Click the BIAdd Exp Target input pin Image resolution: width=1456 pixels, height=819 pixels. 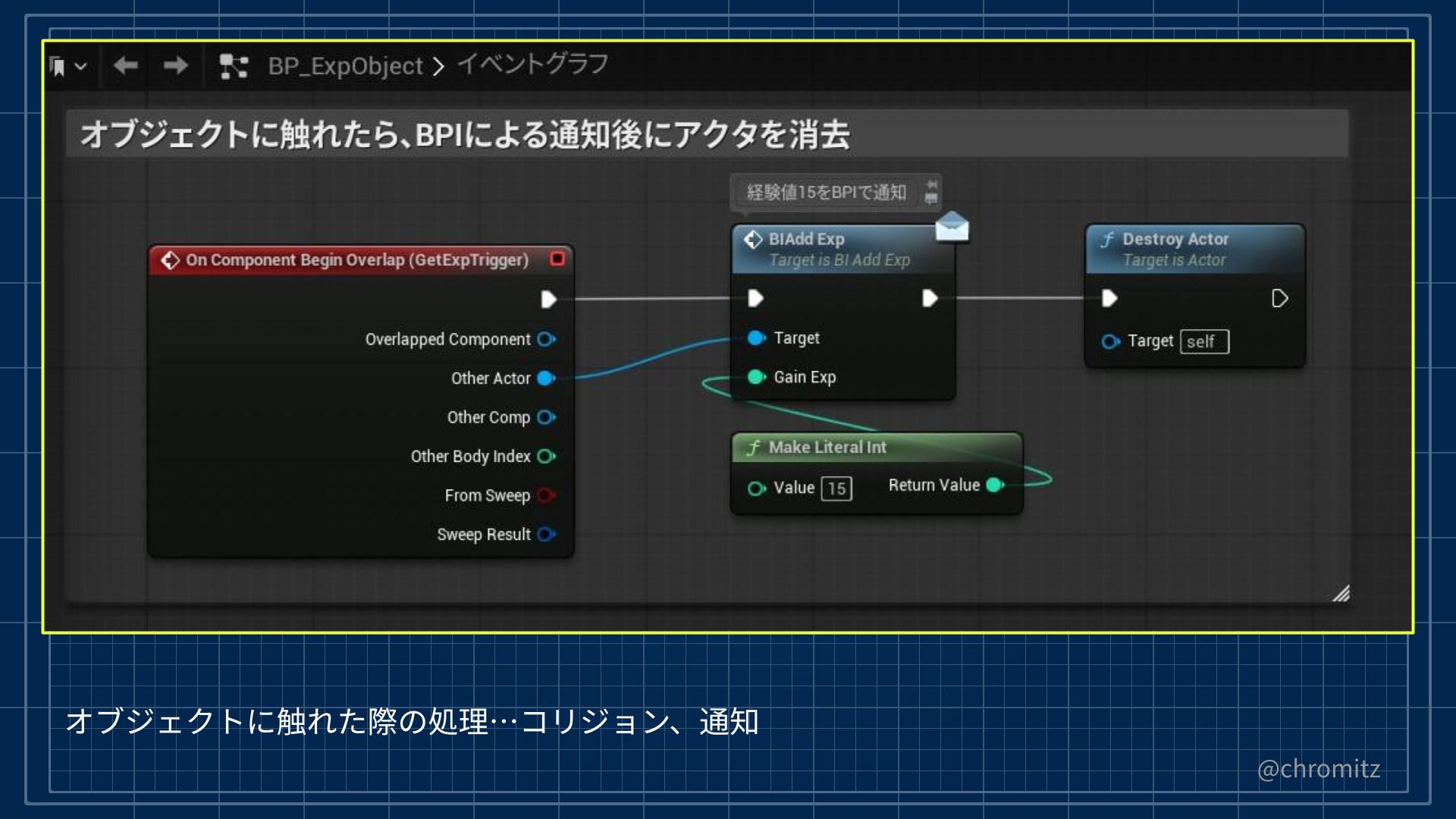pyautogui.click(x=757, y=337)
